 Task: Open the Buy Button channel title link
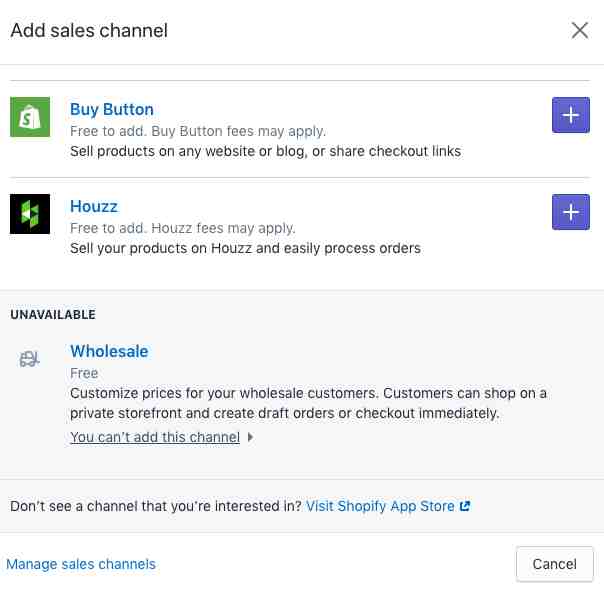click(x=112, y=110)
